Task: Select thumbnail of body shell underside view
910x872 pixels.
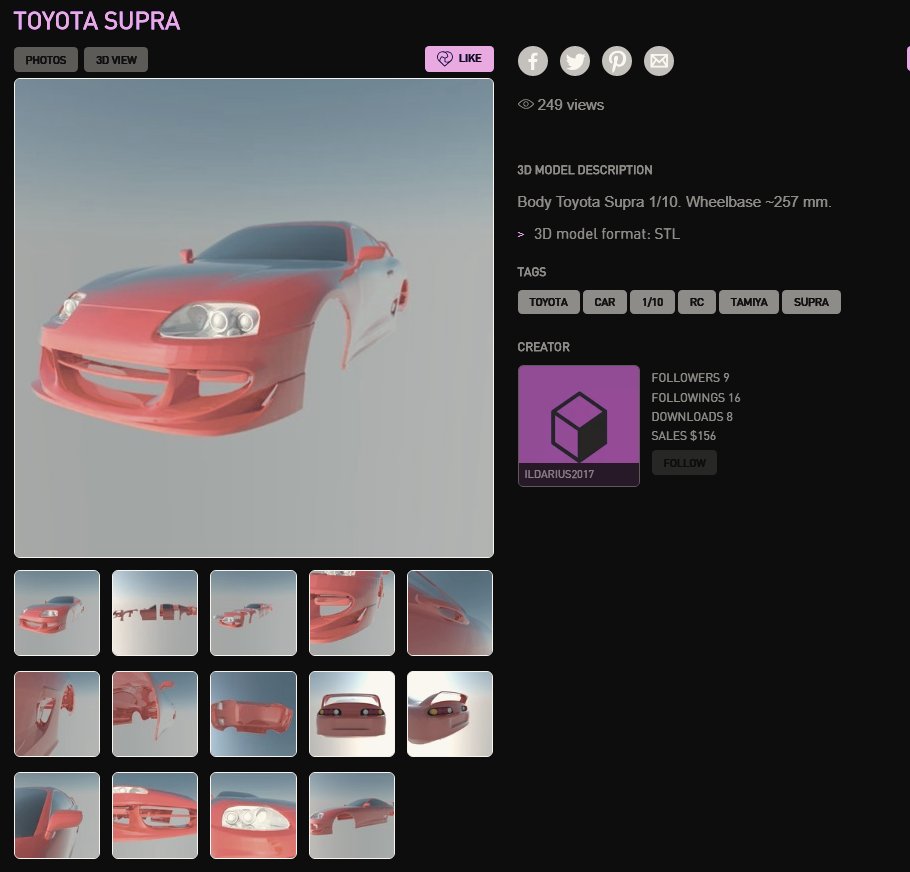Action: [x=254, y=714]
